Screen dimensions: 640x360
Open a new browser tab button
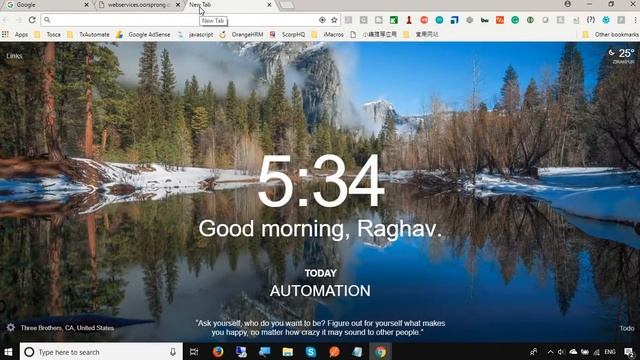pyautogui.click(x=287, y=5)
